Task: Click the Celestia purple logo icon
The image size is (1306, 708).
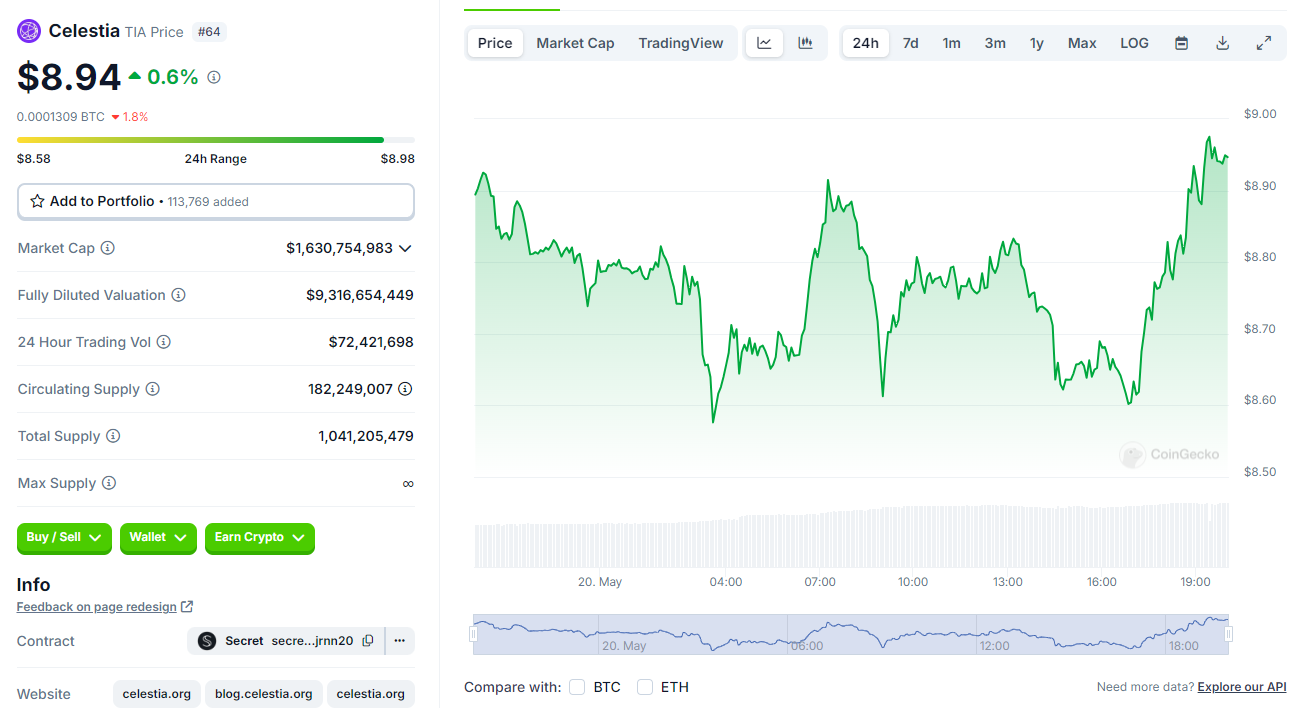Action: click(29, 31)
